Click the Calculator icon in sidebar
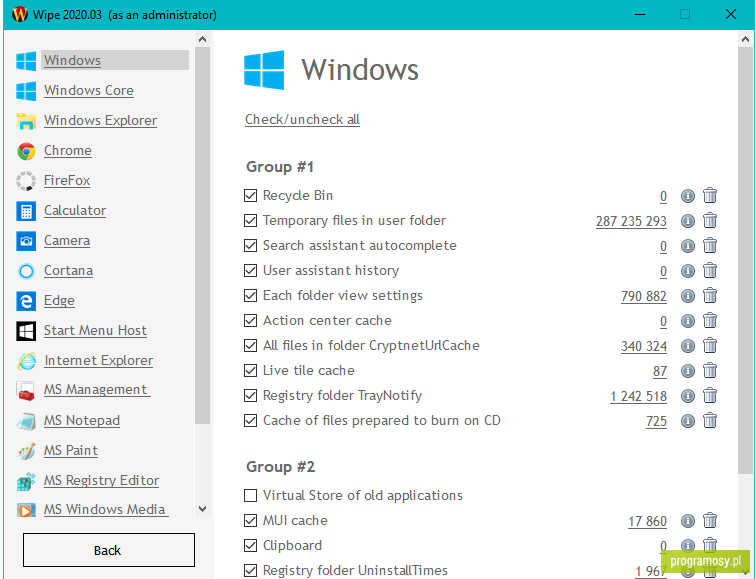The height and width of the screenshot is (579, 756). click(26, 211)
